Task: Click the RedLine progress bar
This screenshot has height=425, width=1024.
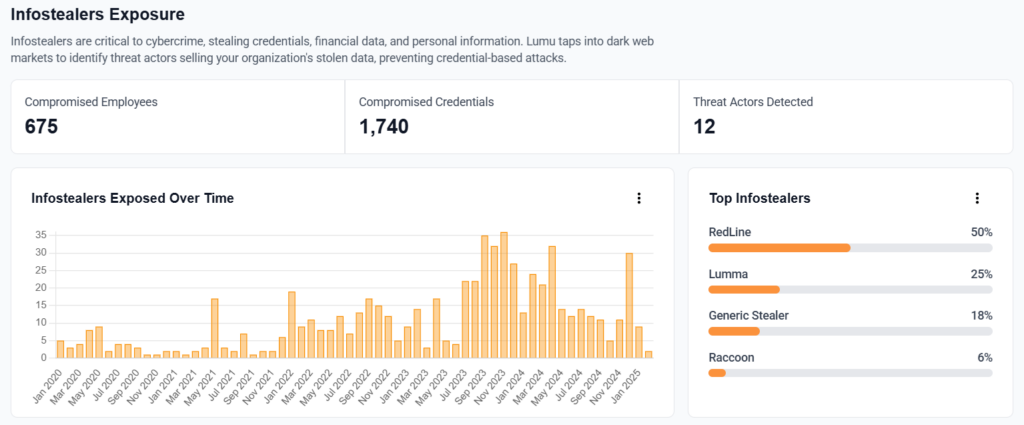Action: coord(850,247)
